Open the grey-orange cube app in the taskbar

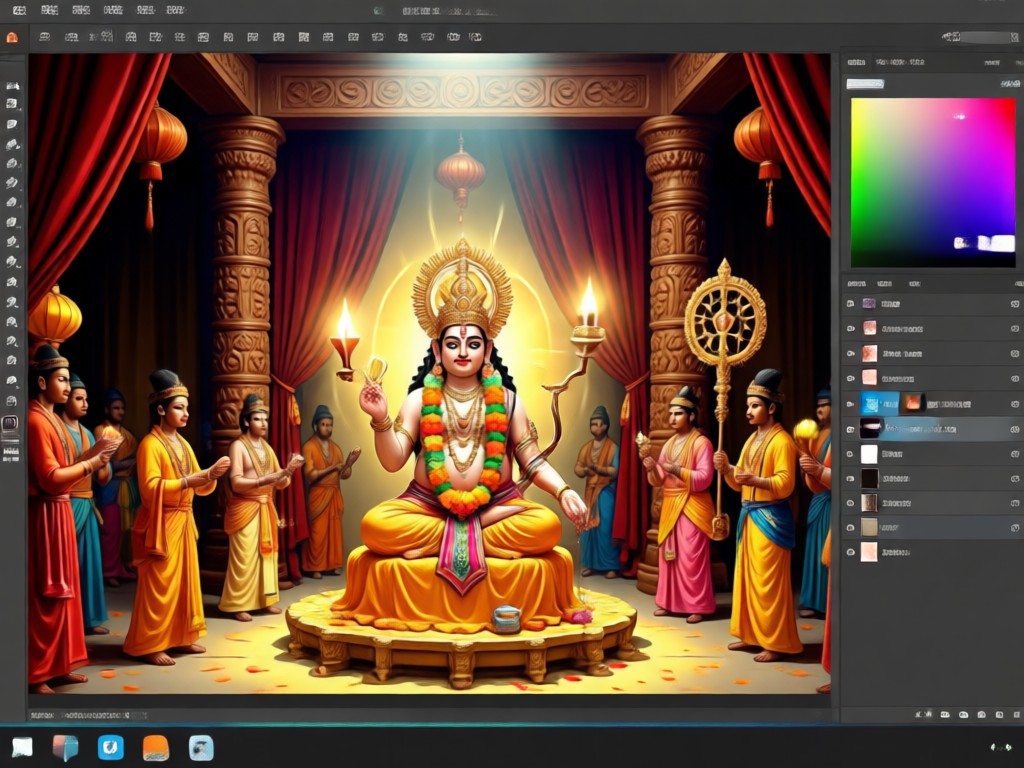click(65, 748)
